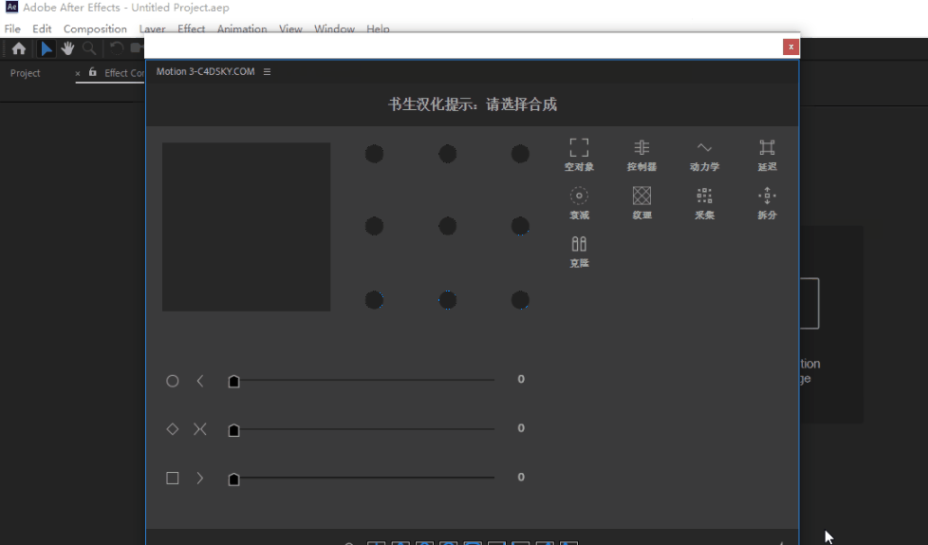Open the Effect menu
The image size is (928, 545).
pyautogui.click(x=191, y=28)
